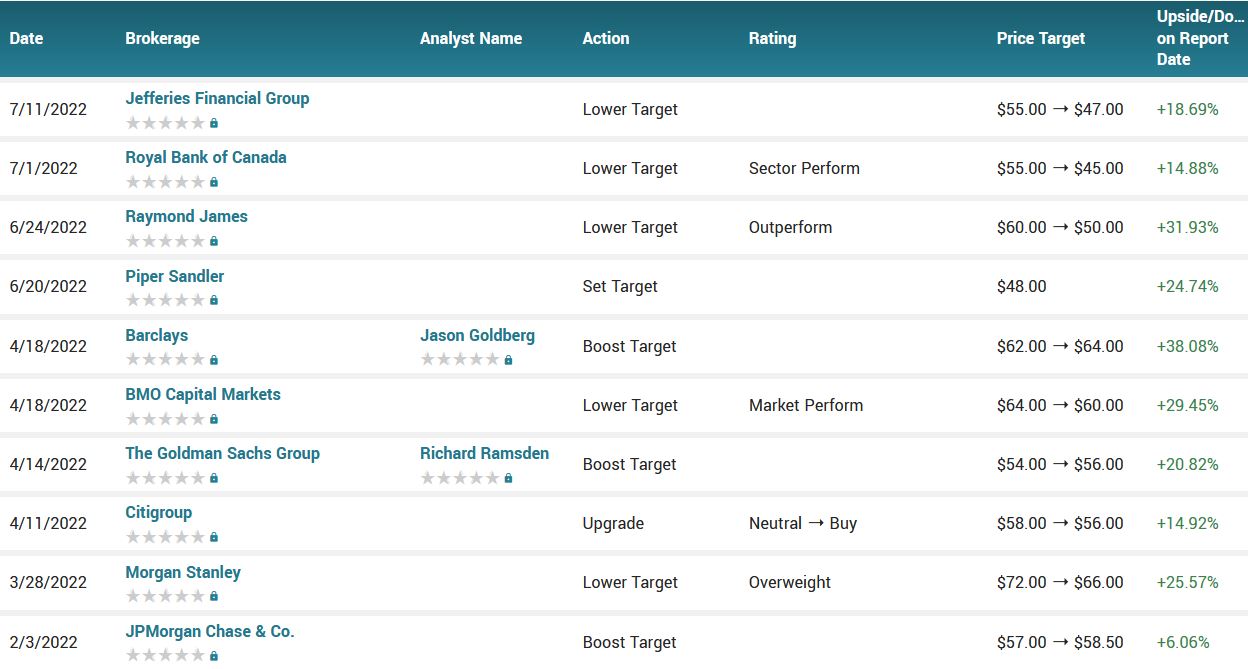The image size is (1248, 669).
Task: Click lock icon under Royal Bank of Canada
Action: click(214, 182)
